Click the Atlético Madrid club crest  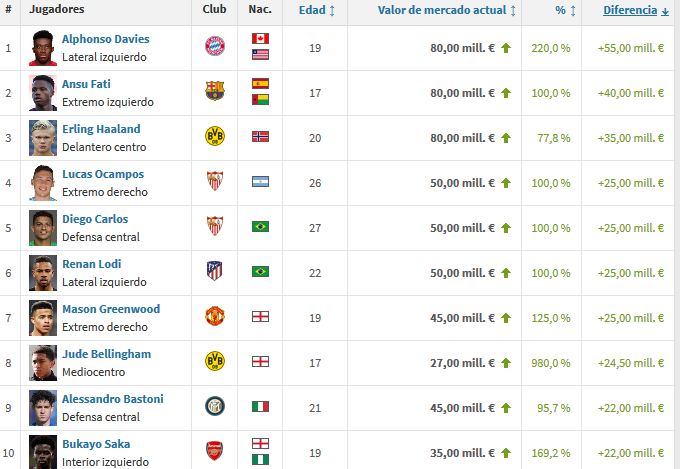pos(214,271)
